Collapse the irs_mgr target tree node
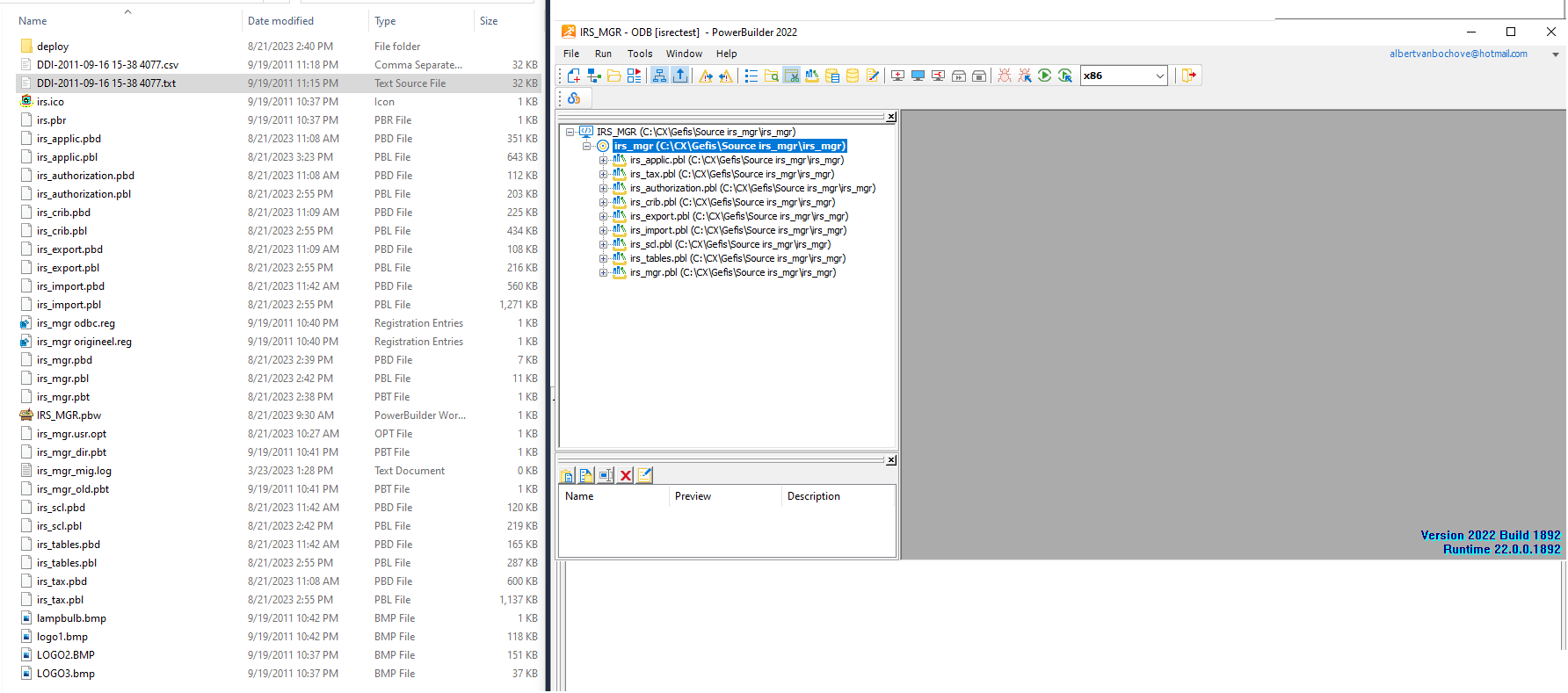 pyautogui.click(x=586, y=146)
